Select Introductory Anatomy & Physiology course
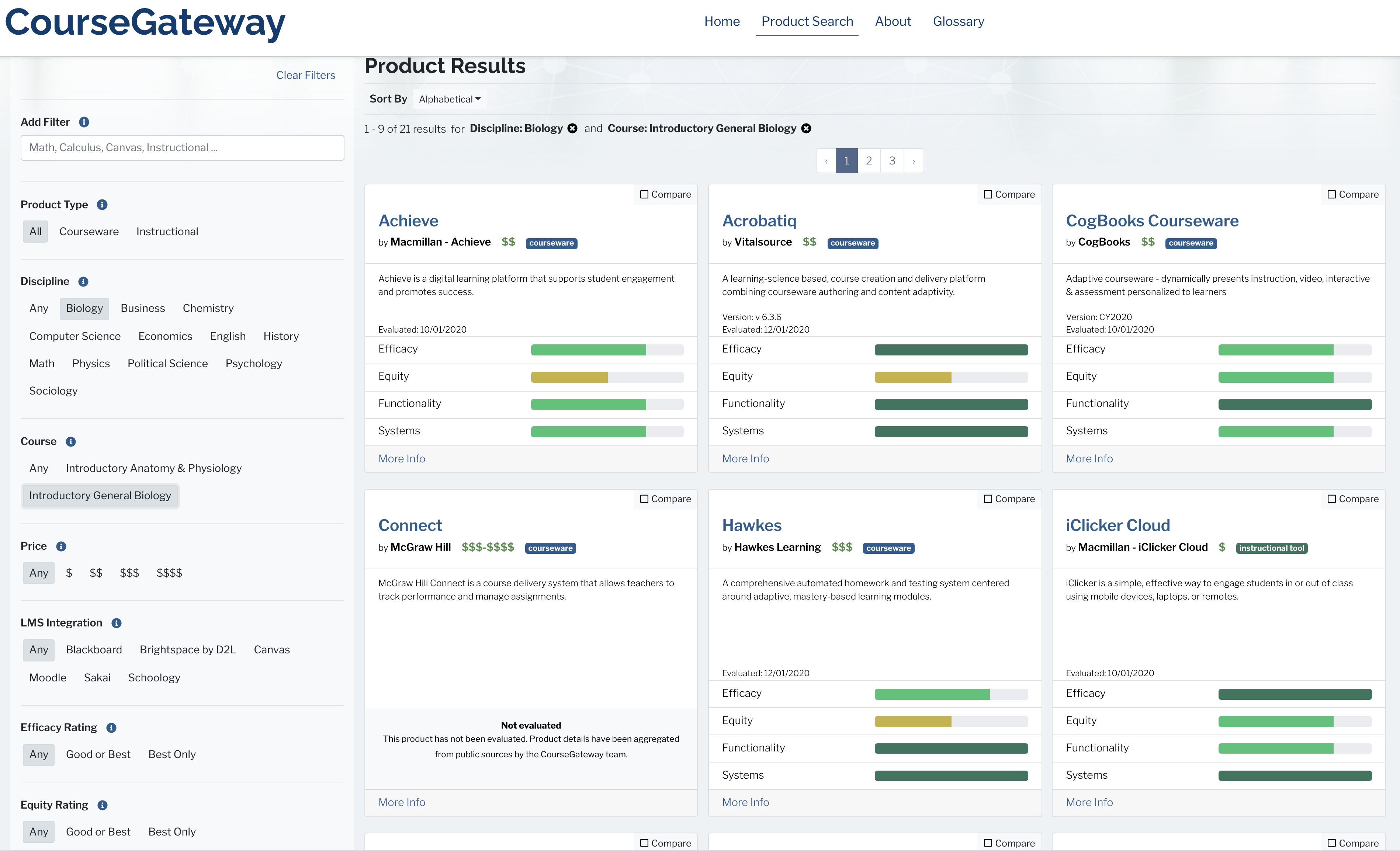The width and height of the screenshot is (1400, 851). pos(153,468)
